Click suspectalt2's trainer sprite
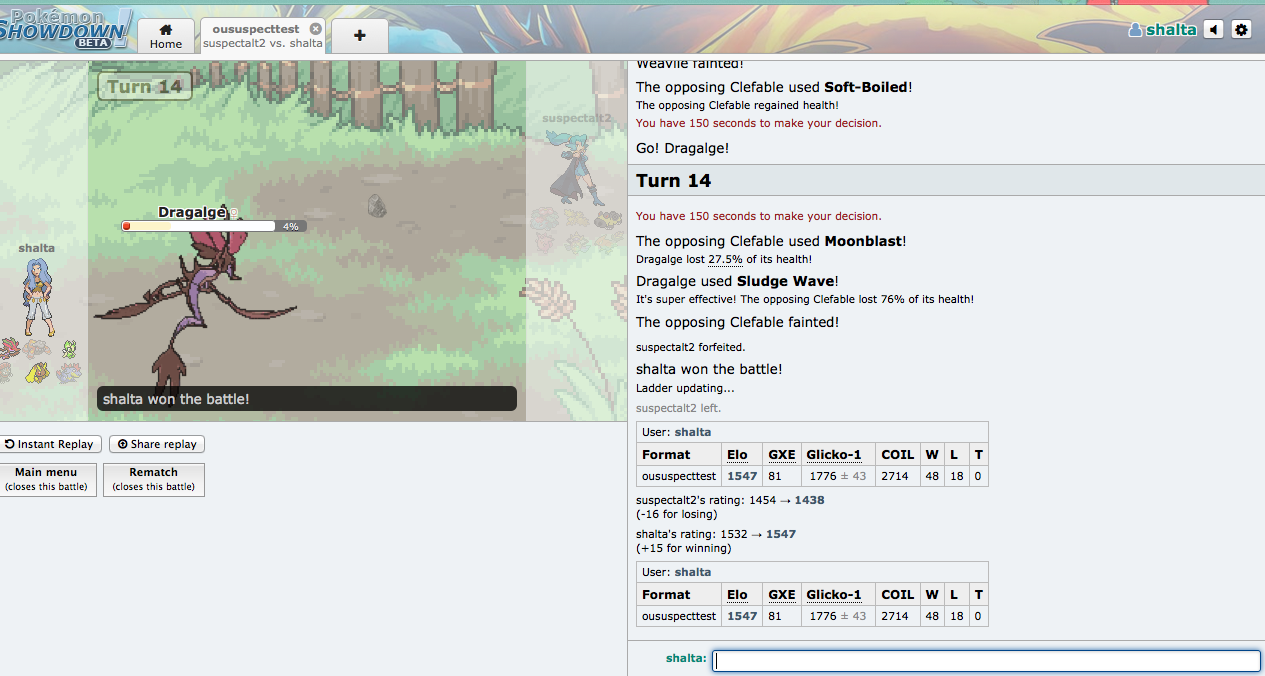Screen dimensions: 1265x676 [577, 168]
